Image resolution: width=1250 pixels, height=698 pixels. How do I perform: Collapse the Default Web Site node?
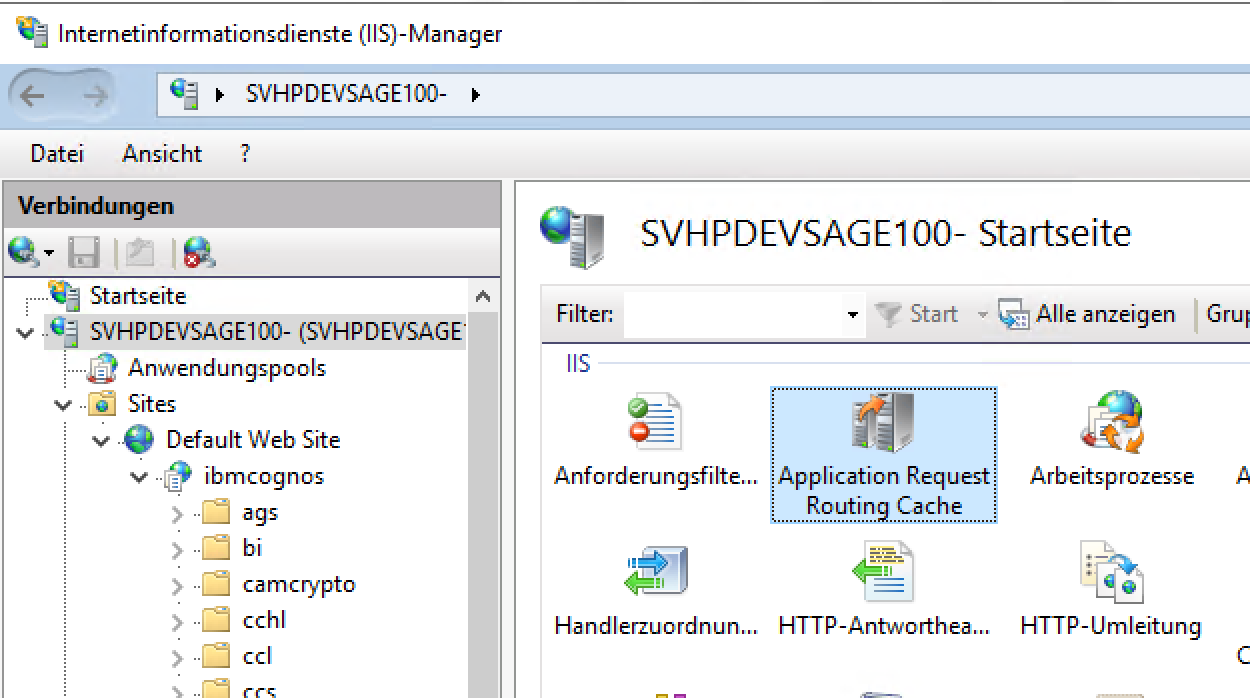[102, 441]
